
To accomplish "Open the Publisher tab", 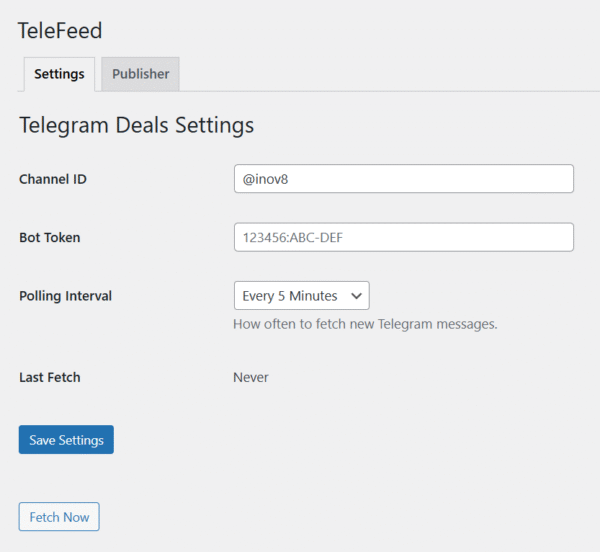I will tap(140, 74).
